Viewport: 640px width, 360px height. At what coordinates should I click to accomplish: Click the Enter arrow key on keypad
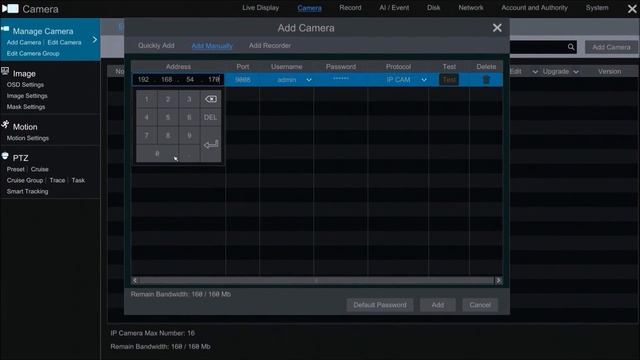point(211,144)
